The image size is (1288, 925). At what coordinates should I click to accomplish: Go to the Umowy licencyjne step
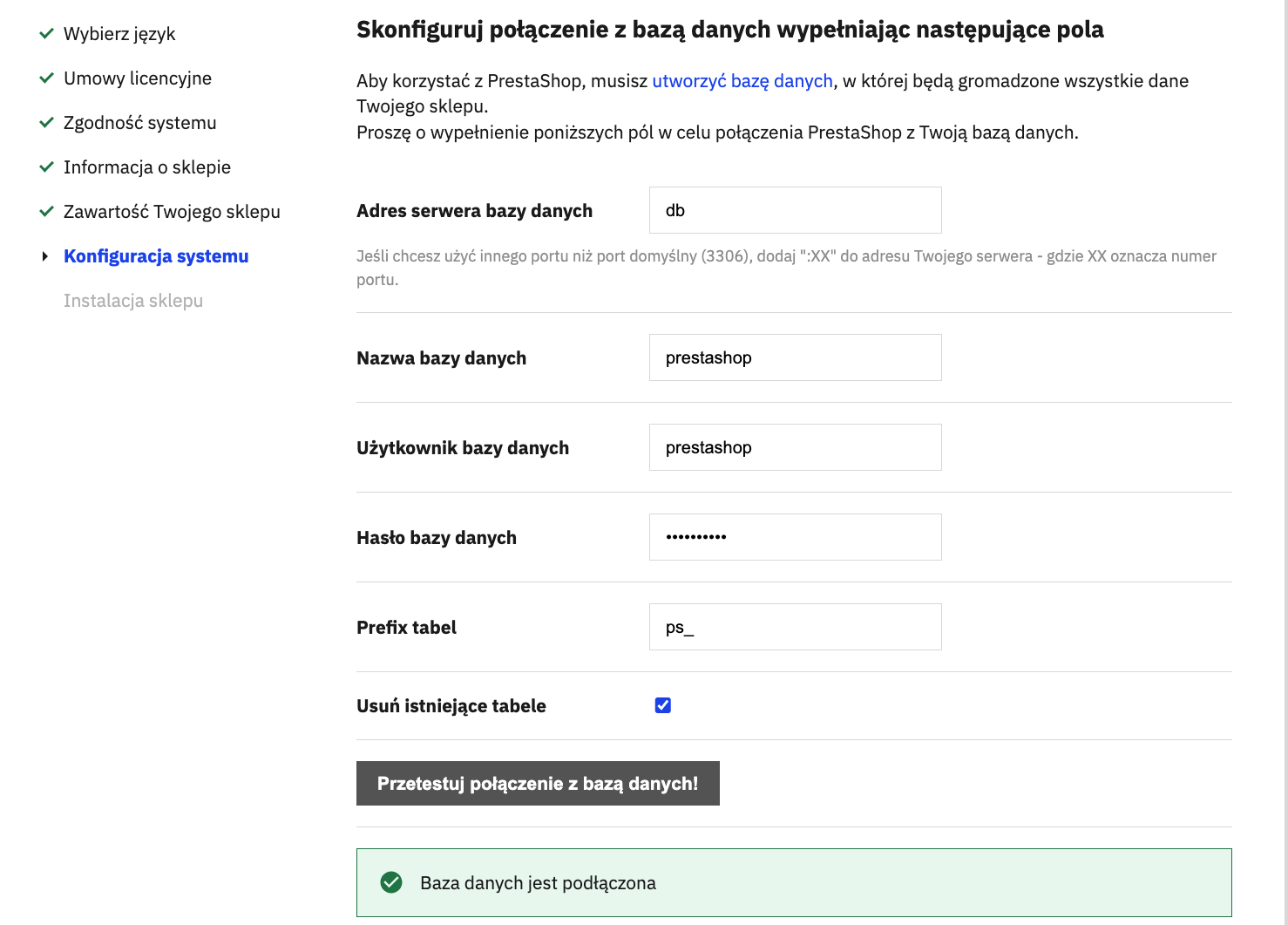[138, 78]
